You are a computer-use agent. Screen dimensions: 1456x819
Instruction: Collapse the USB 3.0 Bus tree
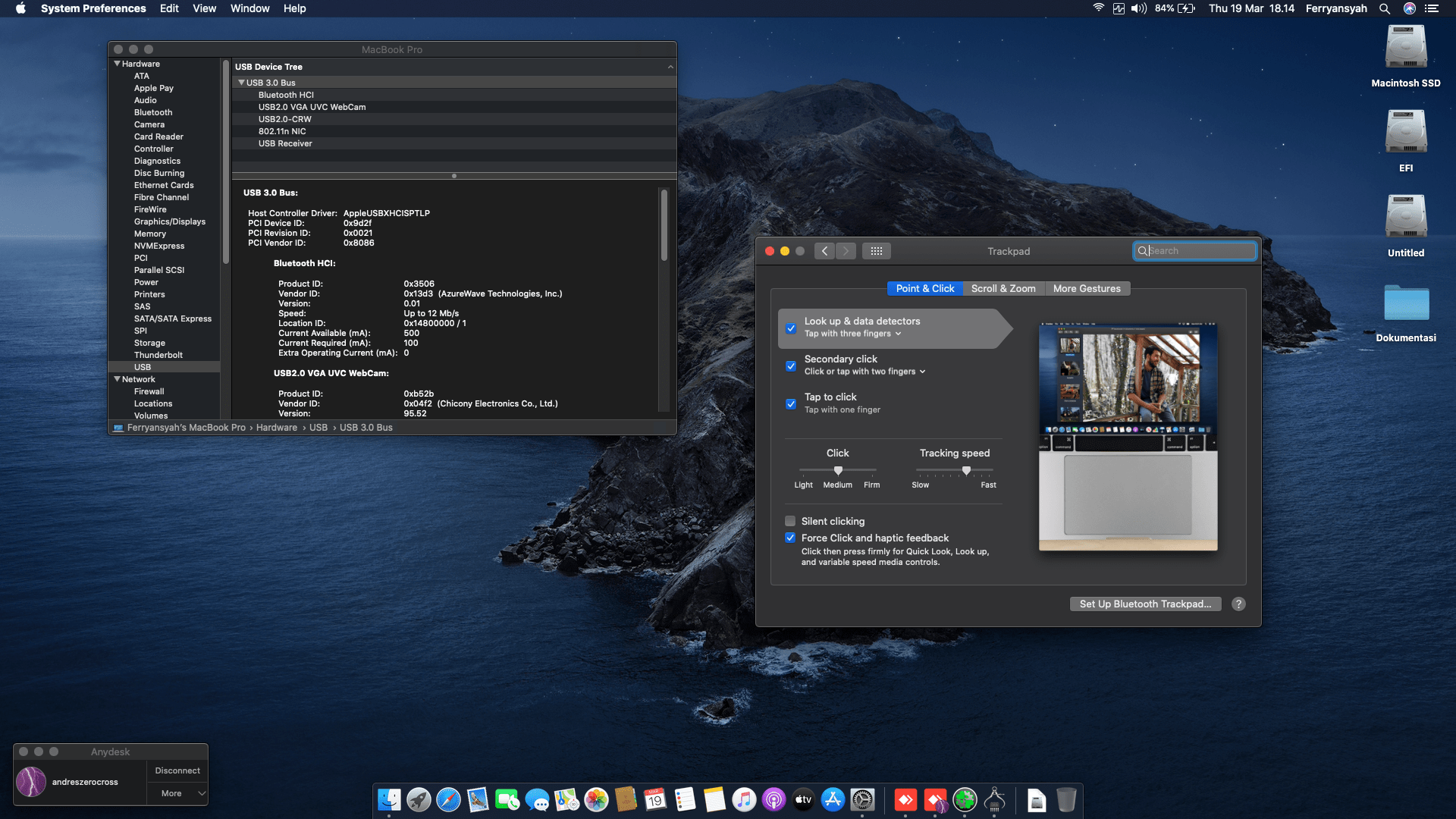242,83
